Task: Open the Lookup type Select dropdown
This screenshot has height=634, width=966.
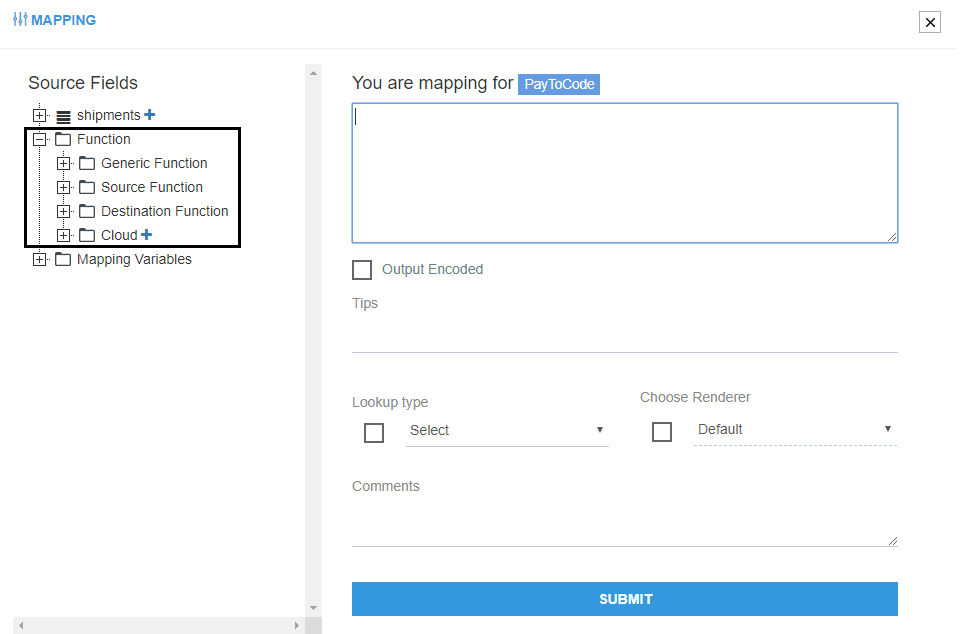Action: click(507, 430)
